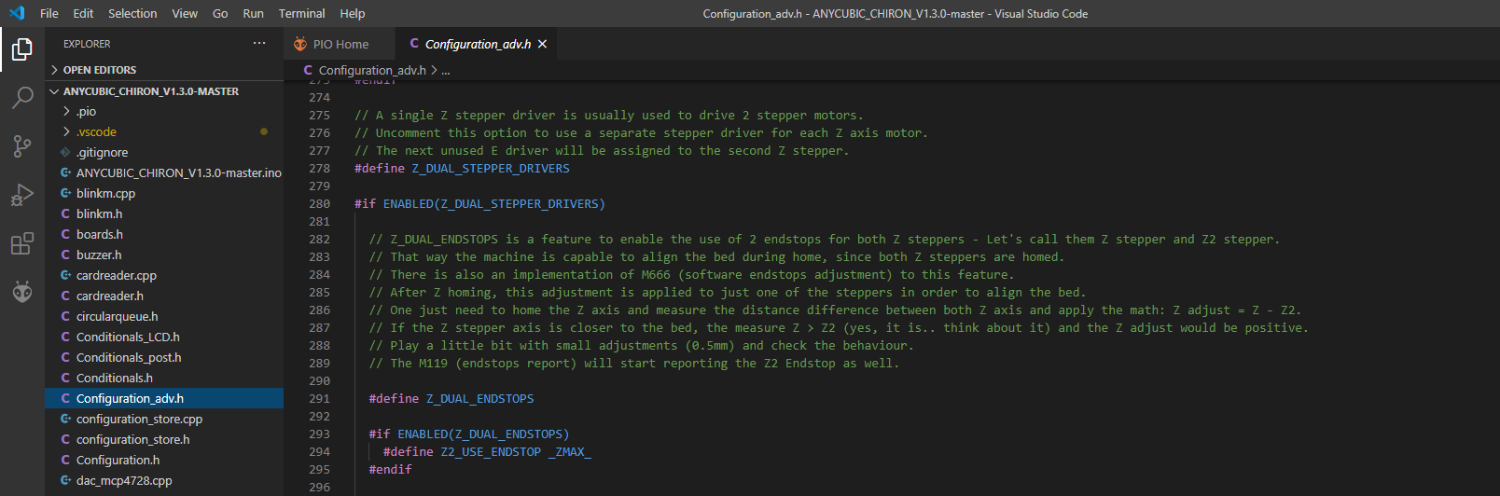Open the Terminal menu
This screenshot has width=1500, height=496.
pos(302,14)
